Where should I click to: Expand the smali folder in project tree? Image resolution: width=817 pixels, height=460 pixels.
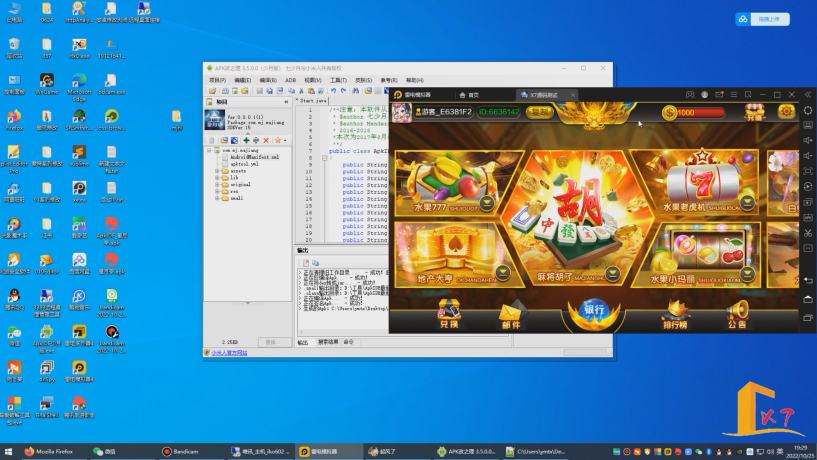pos(217,198)
